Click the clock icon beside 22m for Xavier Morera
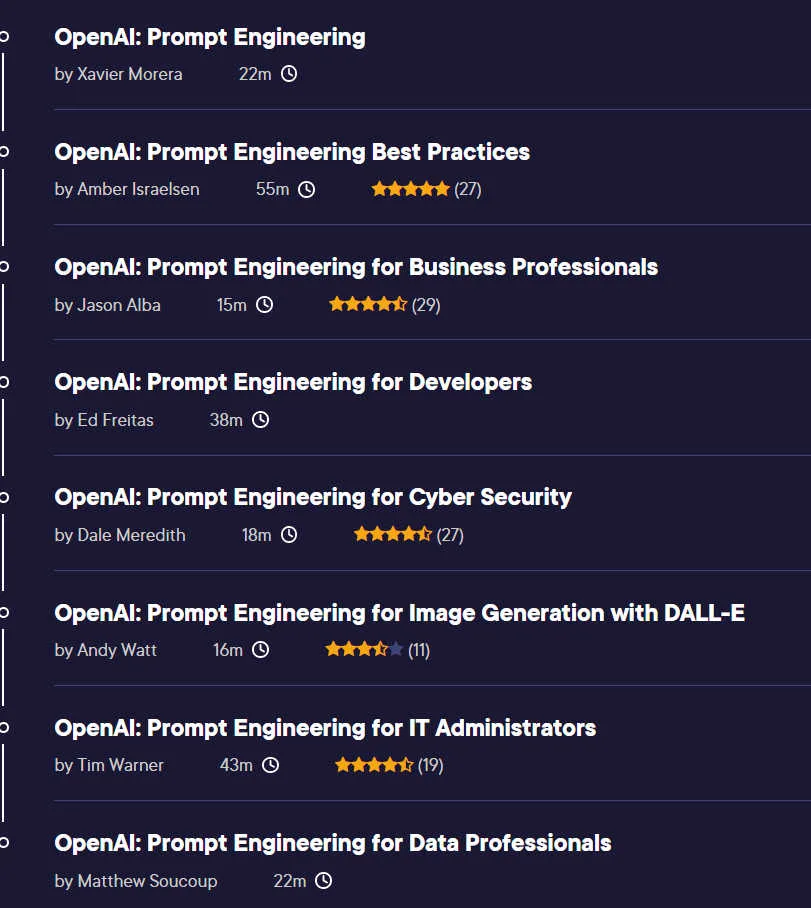Viewport: 811px width, 908px height. point(288,74)
